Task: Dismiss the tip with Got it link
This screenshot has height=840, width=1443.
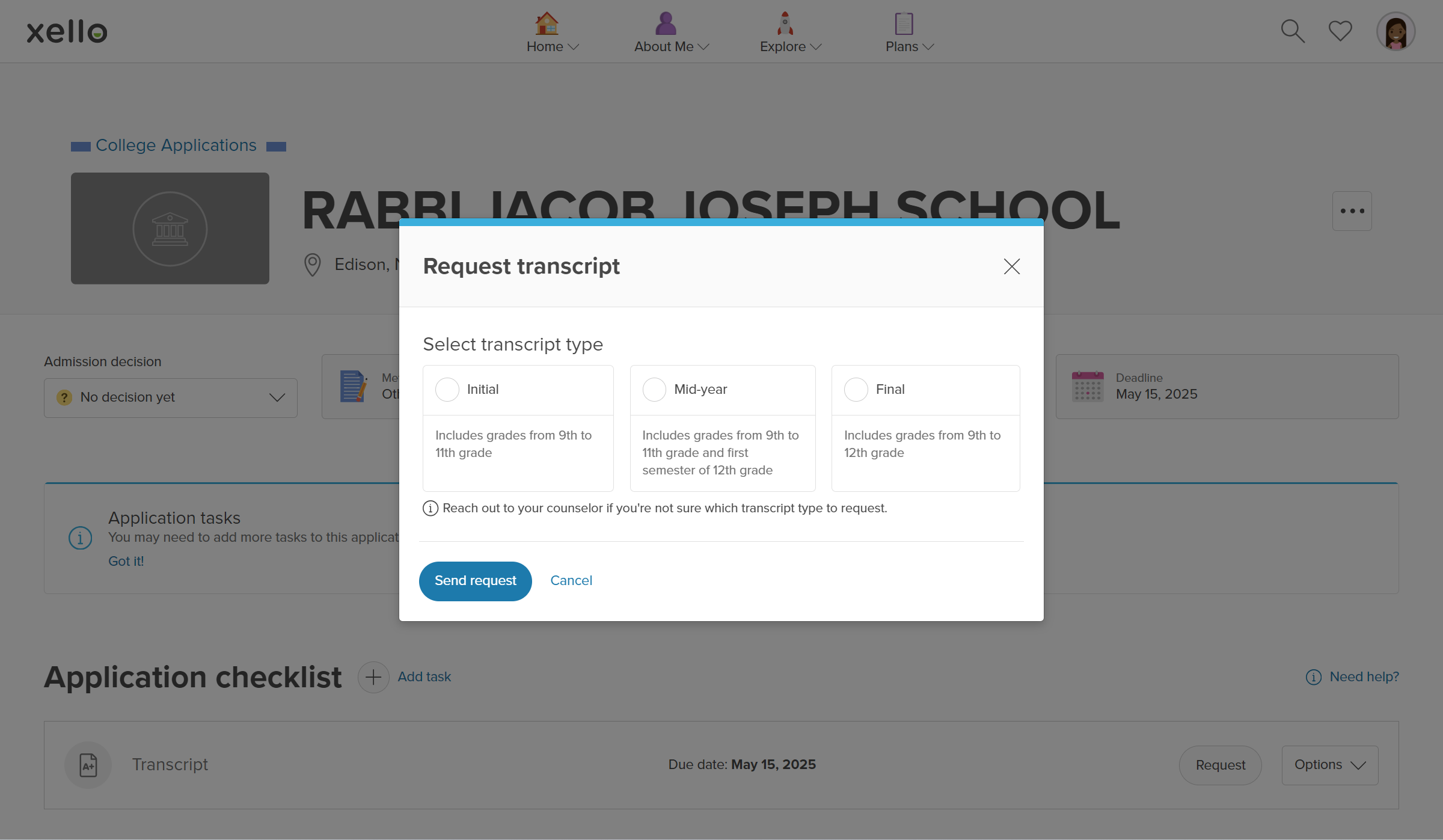Action: tap(126, 561)
